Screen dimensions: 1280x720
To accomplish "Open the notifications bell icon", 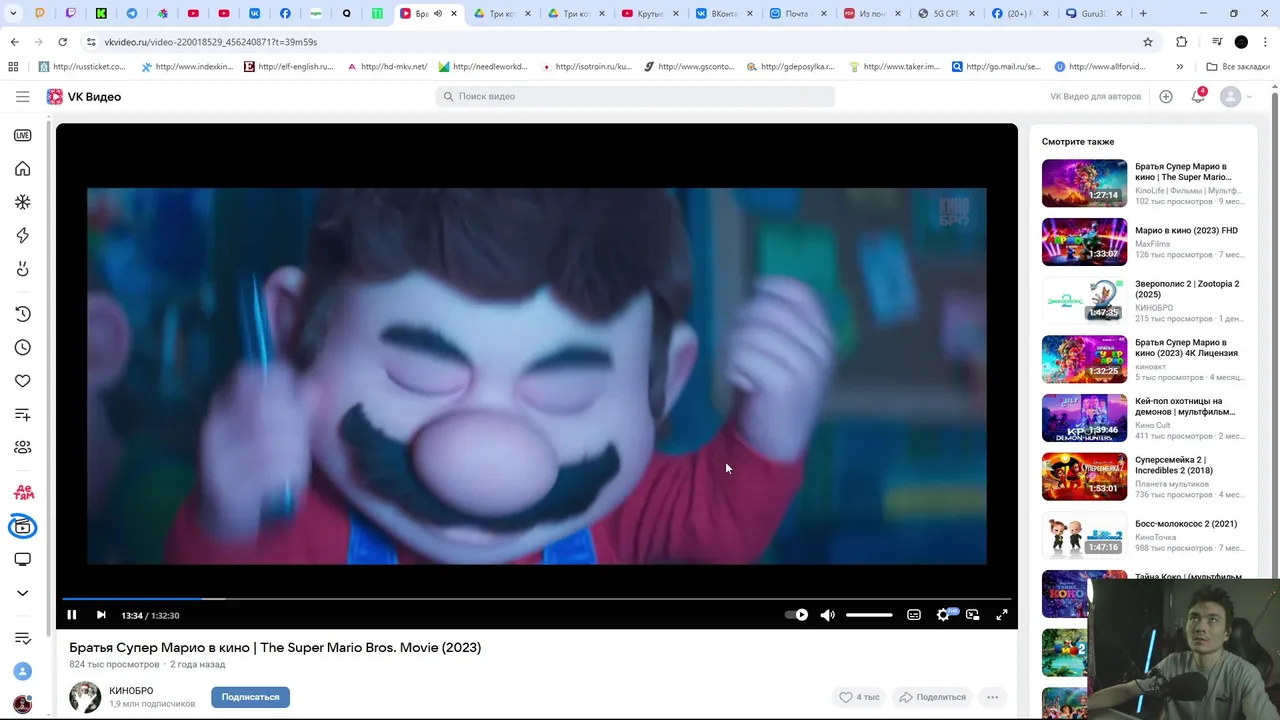I will click(1198, 96).
